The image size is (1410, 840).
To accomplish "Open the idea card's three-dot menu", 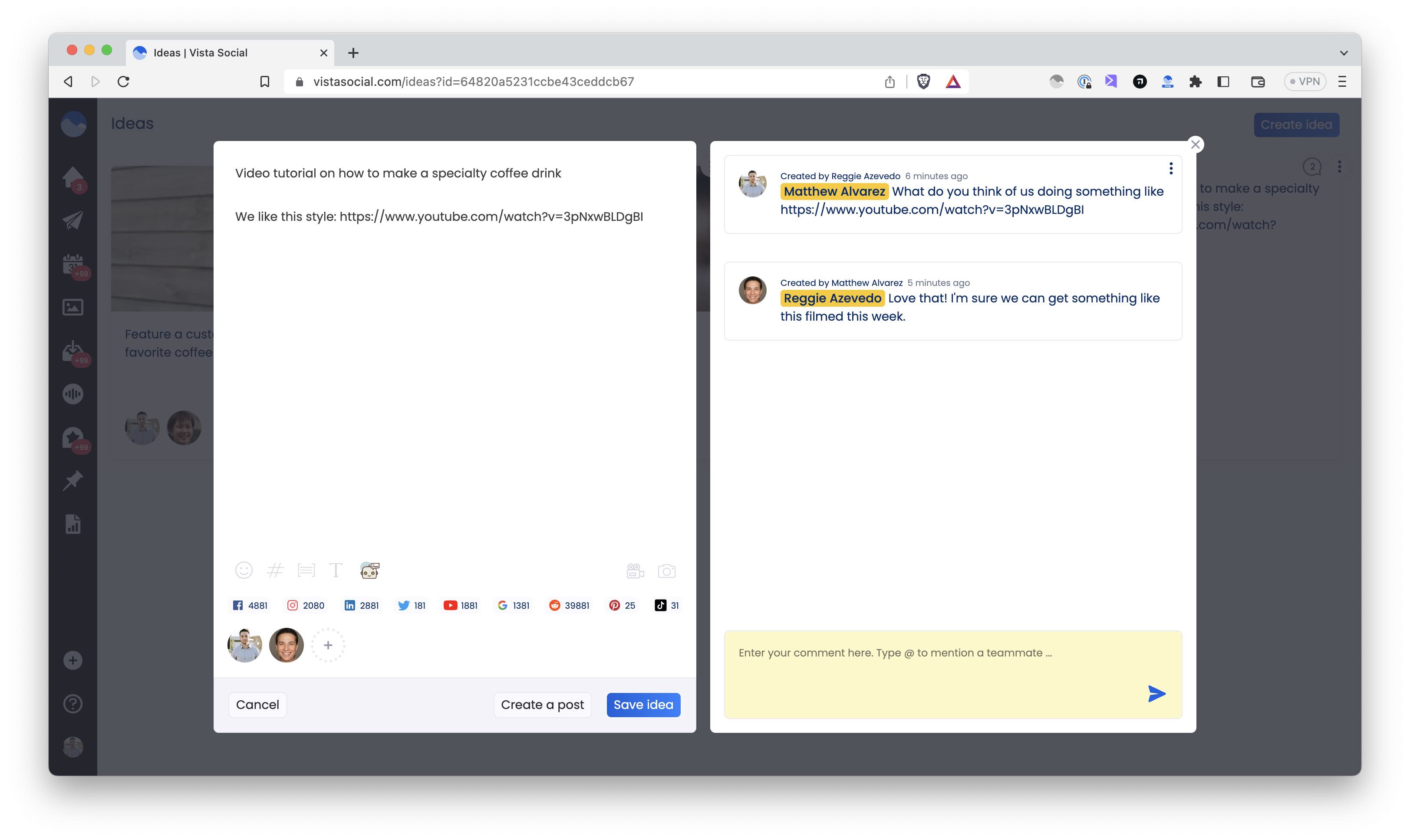I will pyautogui.click(x=1340, y=166).
